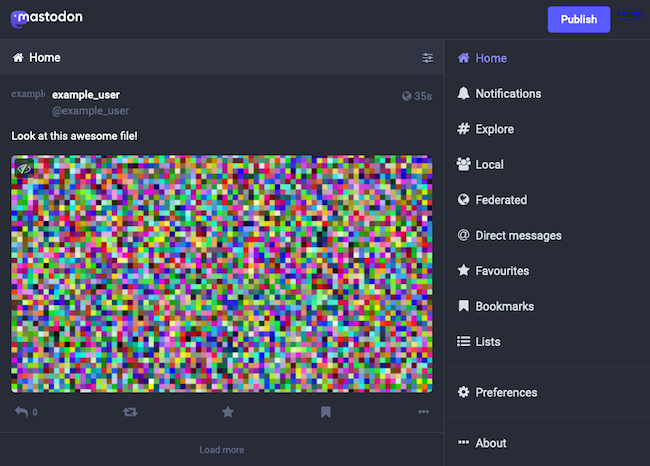Open the post's three-dot more menu
This screenshot has width=650, height=466.
click(x=424, y=411)
